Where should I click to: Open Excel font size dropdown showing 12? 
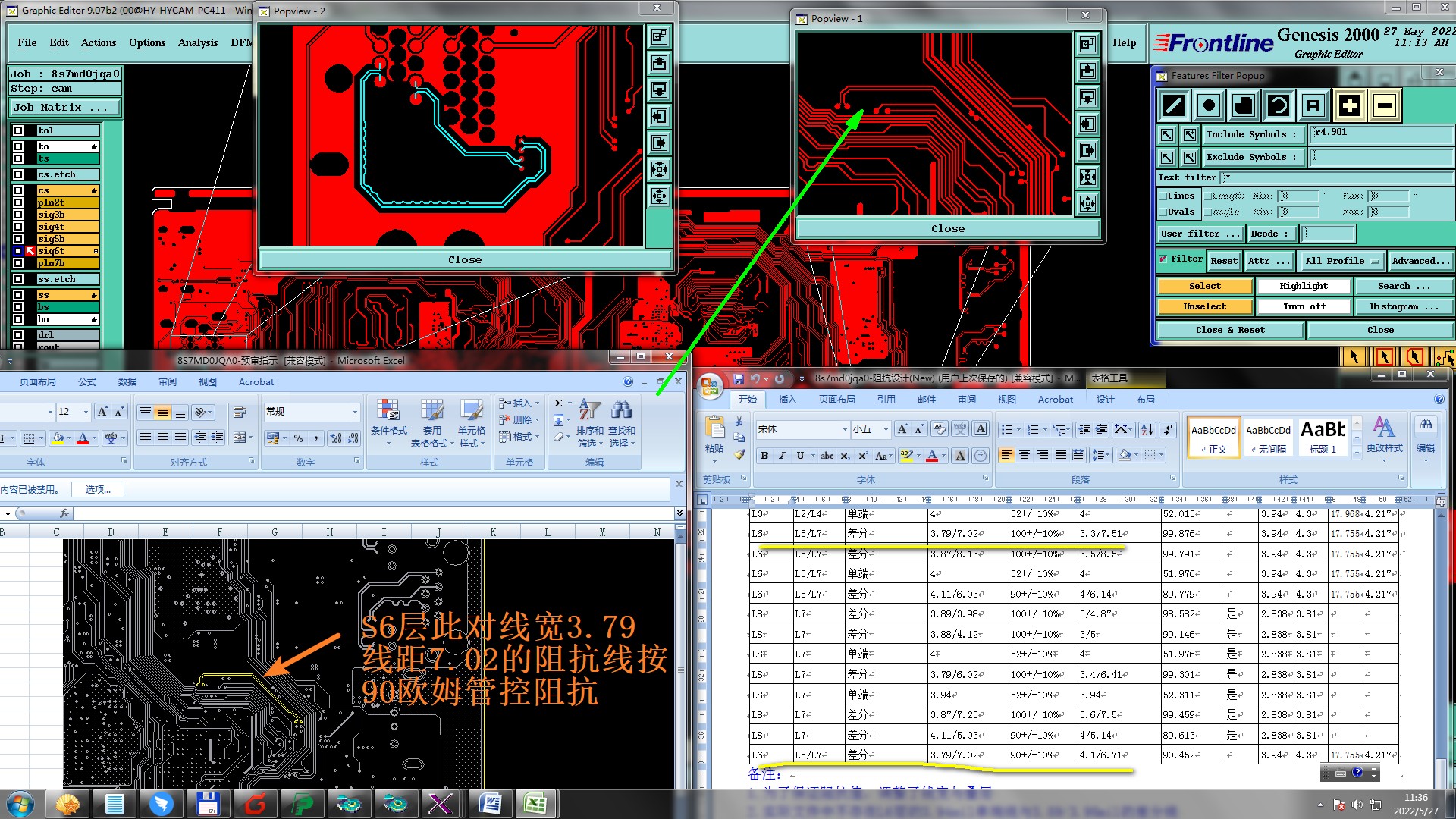85,412
